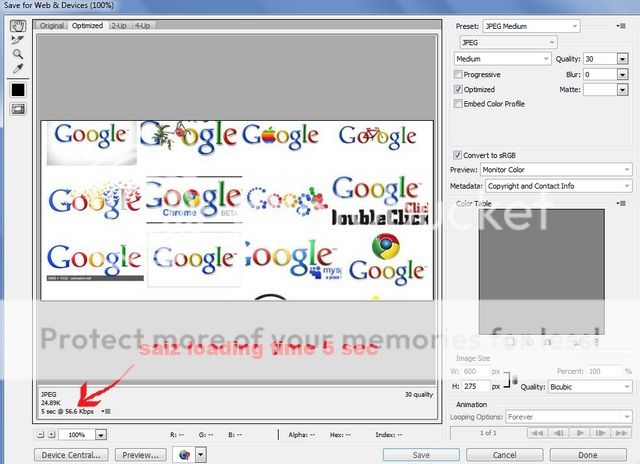Click the Save button
640x464 pixels.
(x=421, y=454)
